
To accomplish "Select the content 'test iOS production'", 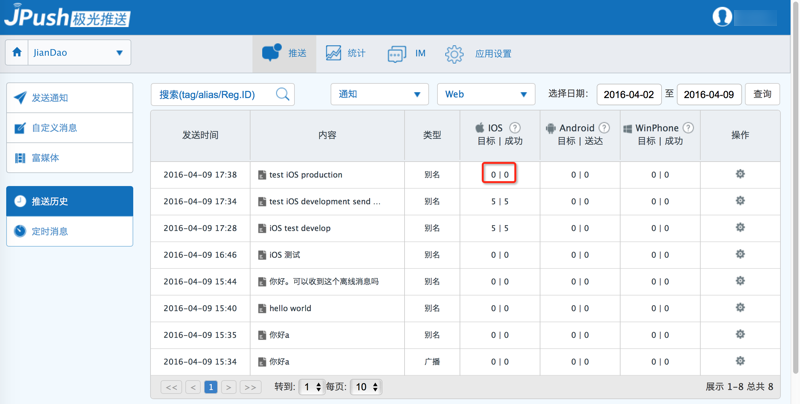I will click(x=306, y=175).
